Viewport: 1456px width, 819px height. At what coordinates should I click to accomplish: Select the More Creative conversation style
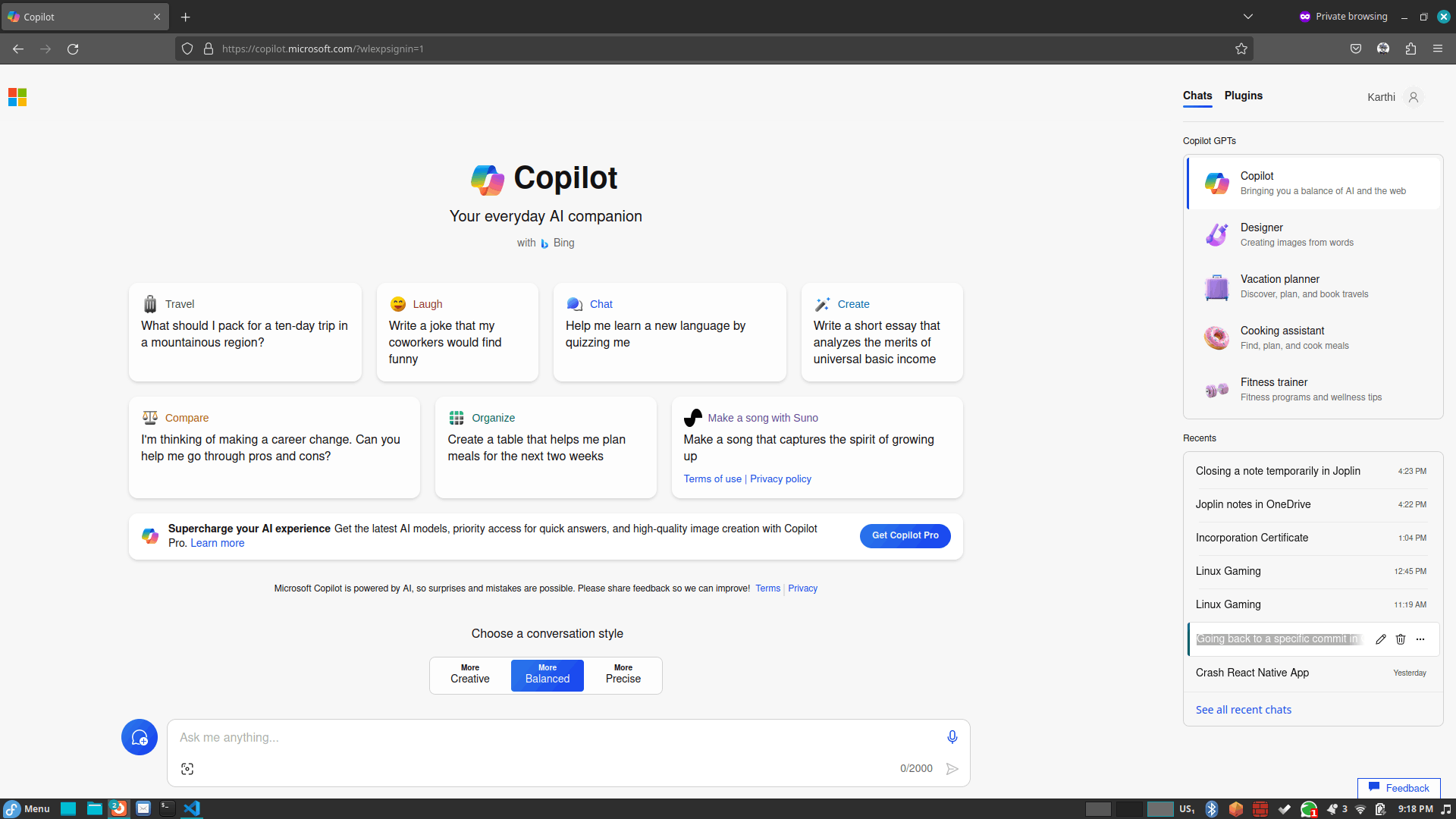[470, 675]
